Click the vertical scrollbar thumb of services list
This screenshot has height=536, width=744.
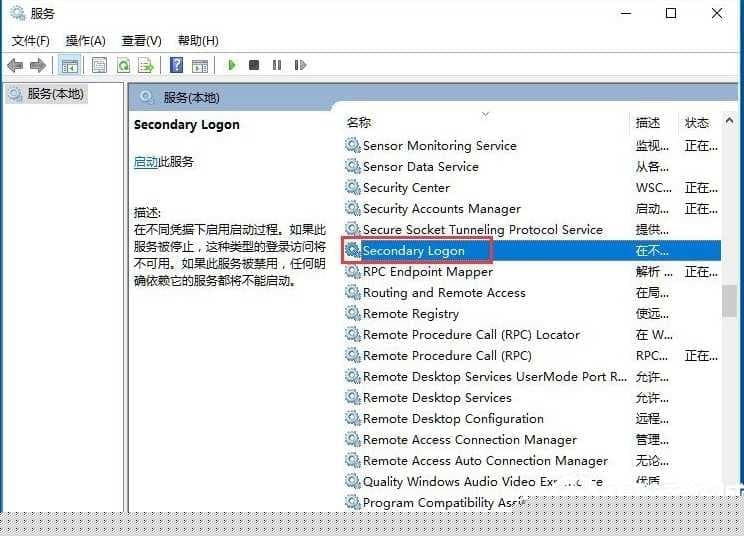(x=729, y=301)
